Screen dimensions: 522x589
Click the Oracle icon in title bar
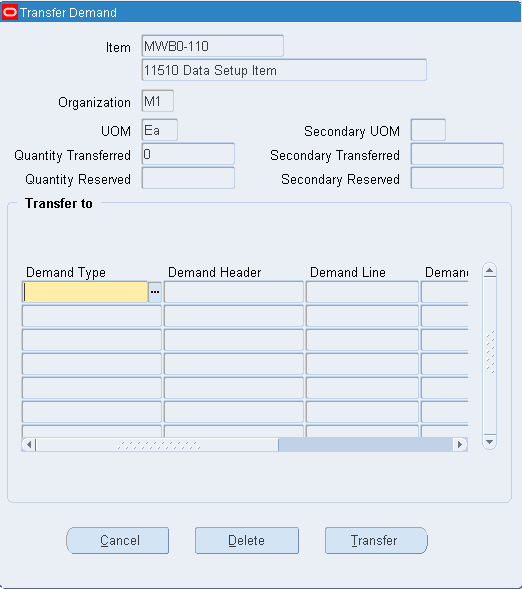tap(10, 12)
